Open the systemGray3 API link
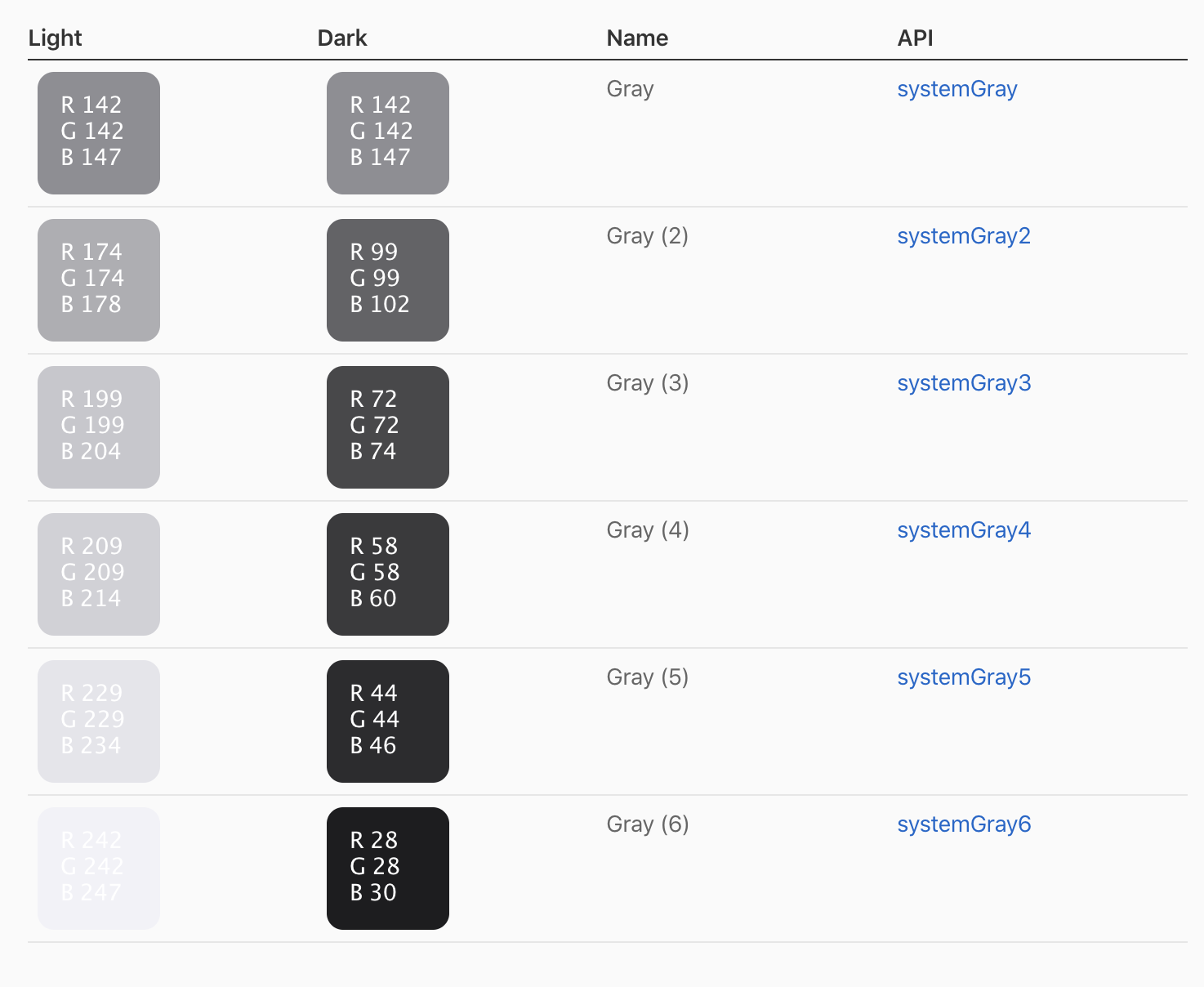The image size is (1204, 987). [964, 383]
